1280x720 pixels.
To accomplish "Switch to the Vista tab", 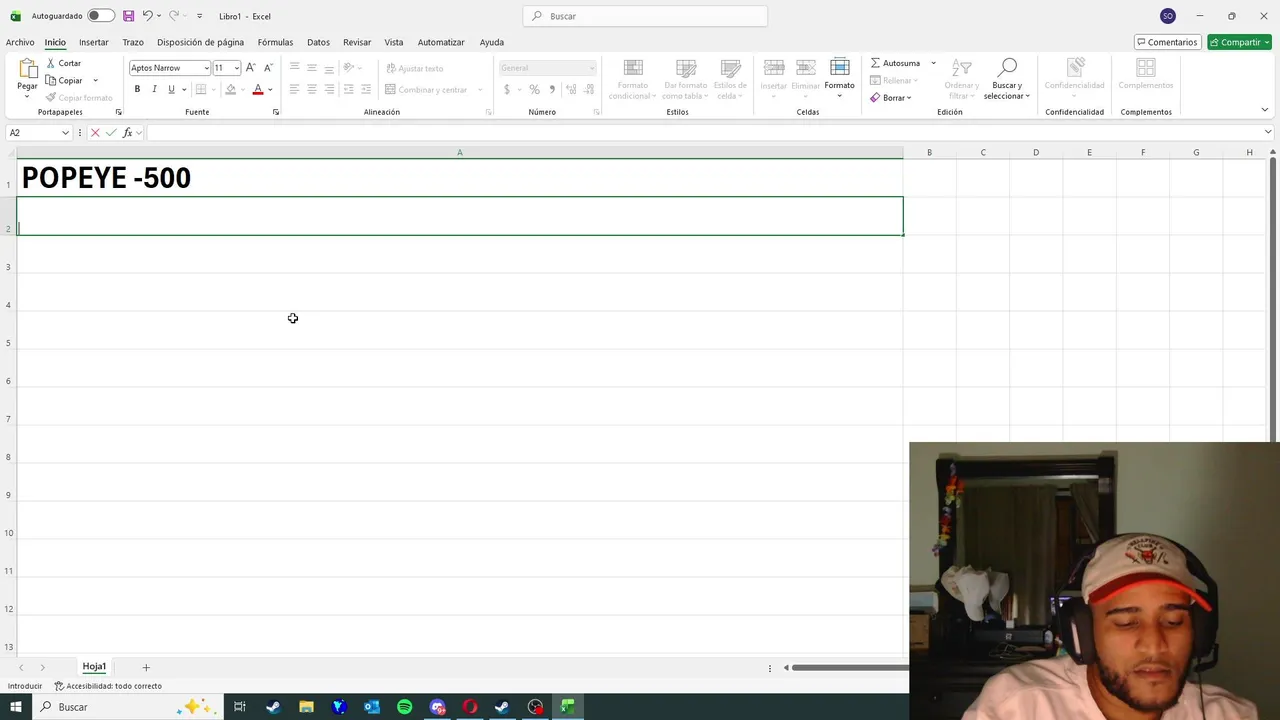I will pyautogui.click(x=394, y=42).
